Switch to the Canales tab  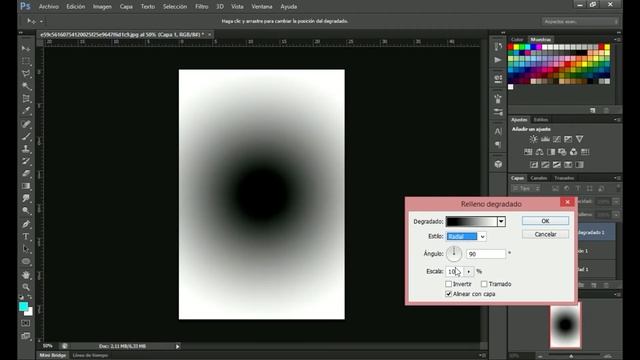(x=539, y=178)
